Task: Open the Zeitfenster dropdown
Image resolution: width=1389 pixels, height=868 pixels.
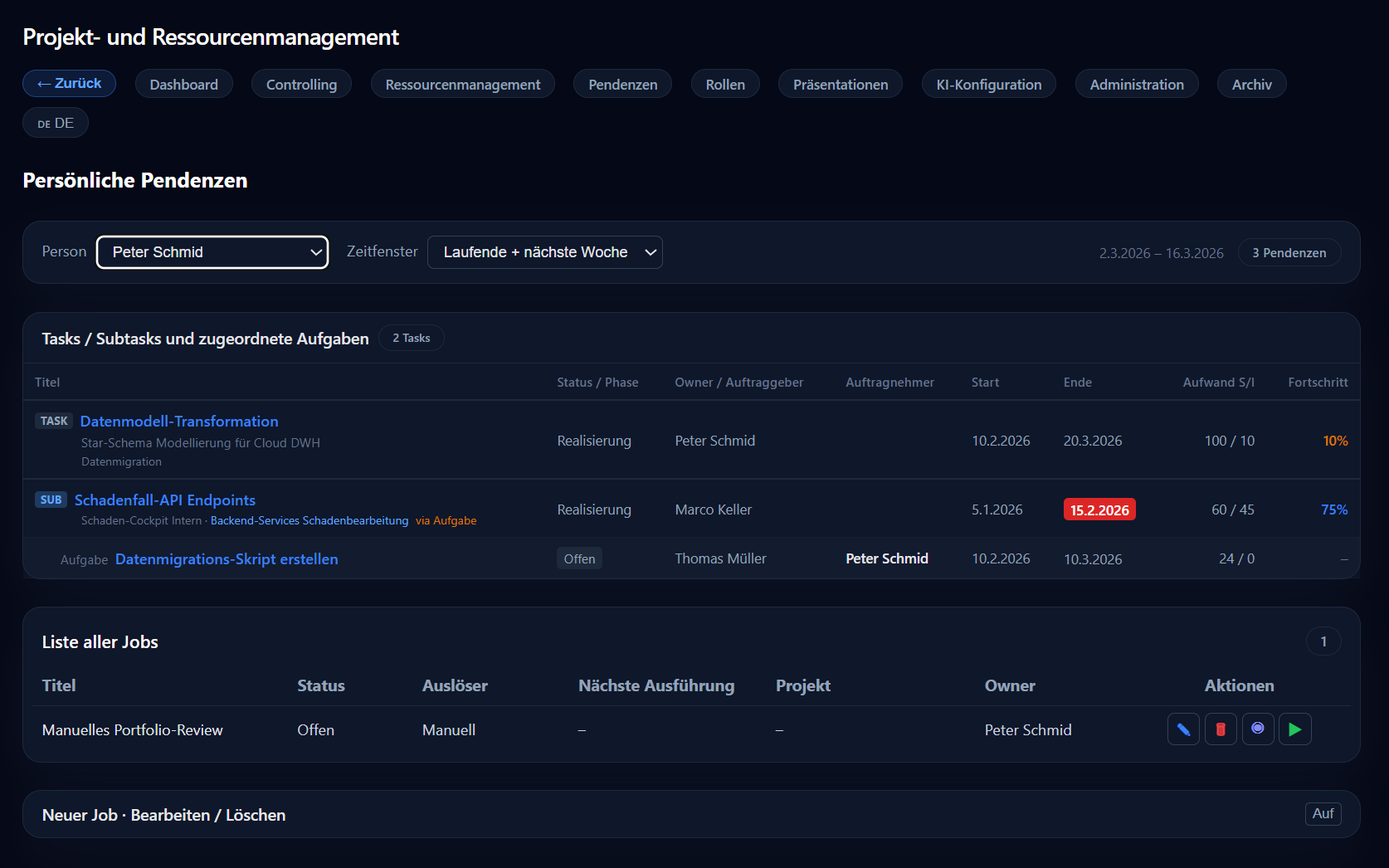Action: (x=545, y=252)
